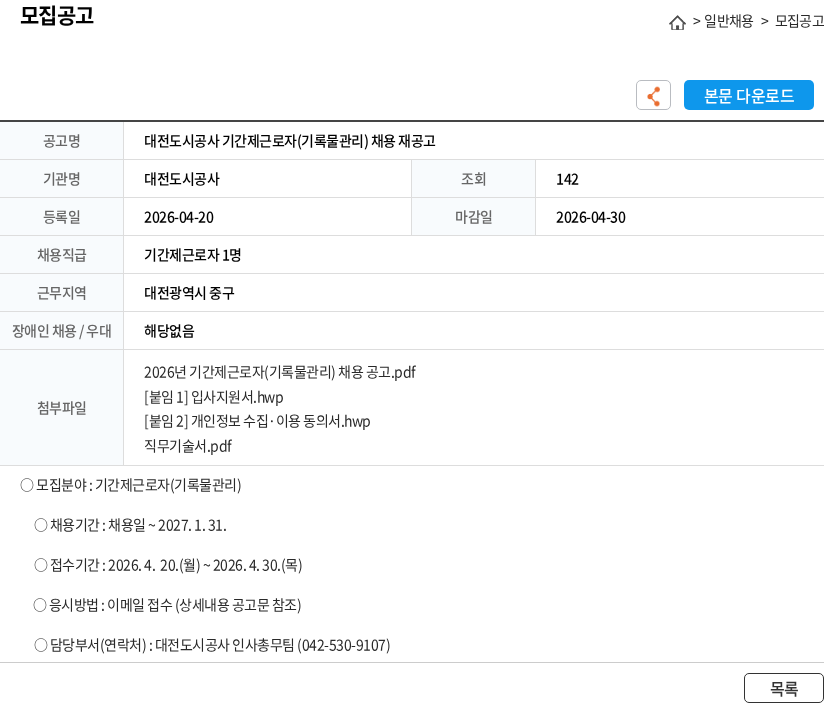Click the 마감일 column label
Image resolution: width=824 pixels, height=703 pixels.
coord(473,217)
